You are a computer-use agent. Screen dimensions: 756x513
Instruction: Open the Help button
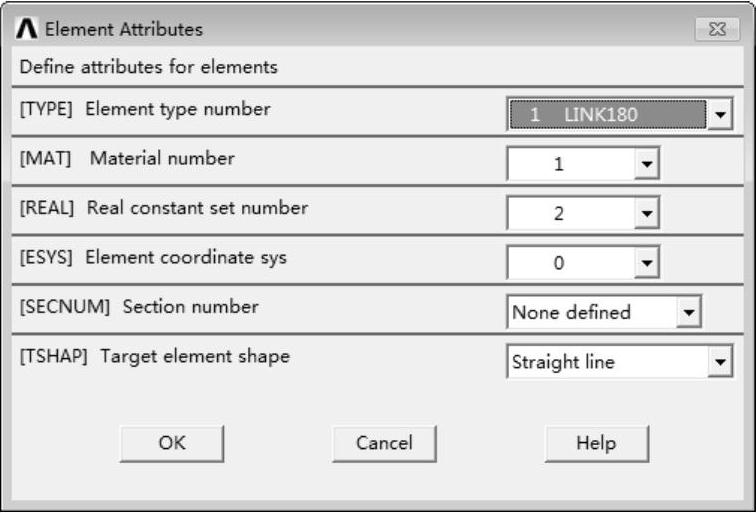(596, 443)
